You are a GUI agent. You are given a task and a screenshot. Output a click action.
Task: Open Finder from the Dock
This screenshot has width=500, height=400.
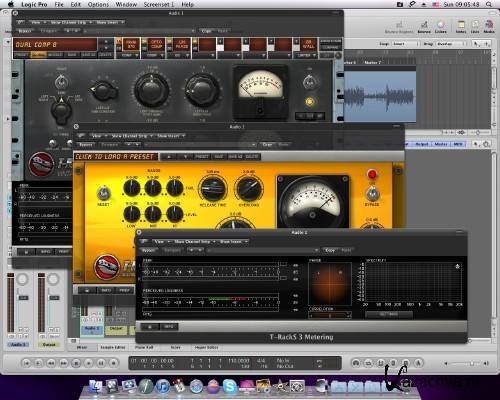(95, 387)
